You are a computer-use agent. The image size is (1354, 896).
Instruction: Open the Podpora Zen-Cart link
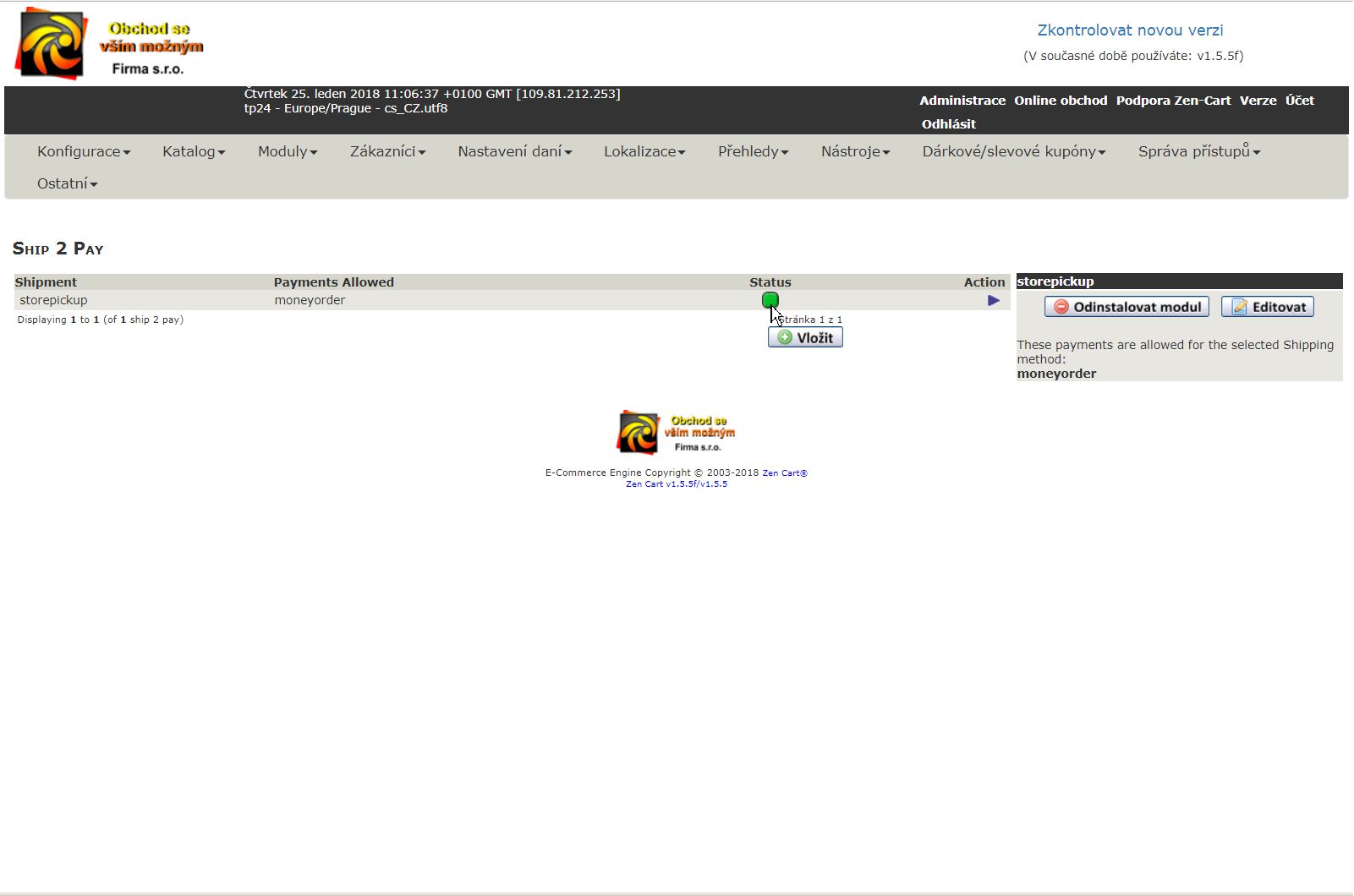tap(1173, 101)
